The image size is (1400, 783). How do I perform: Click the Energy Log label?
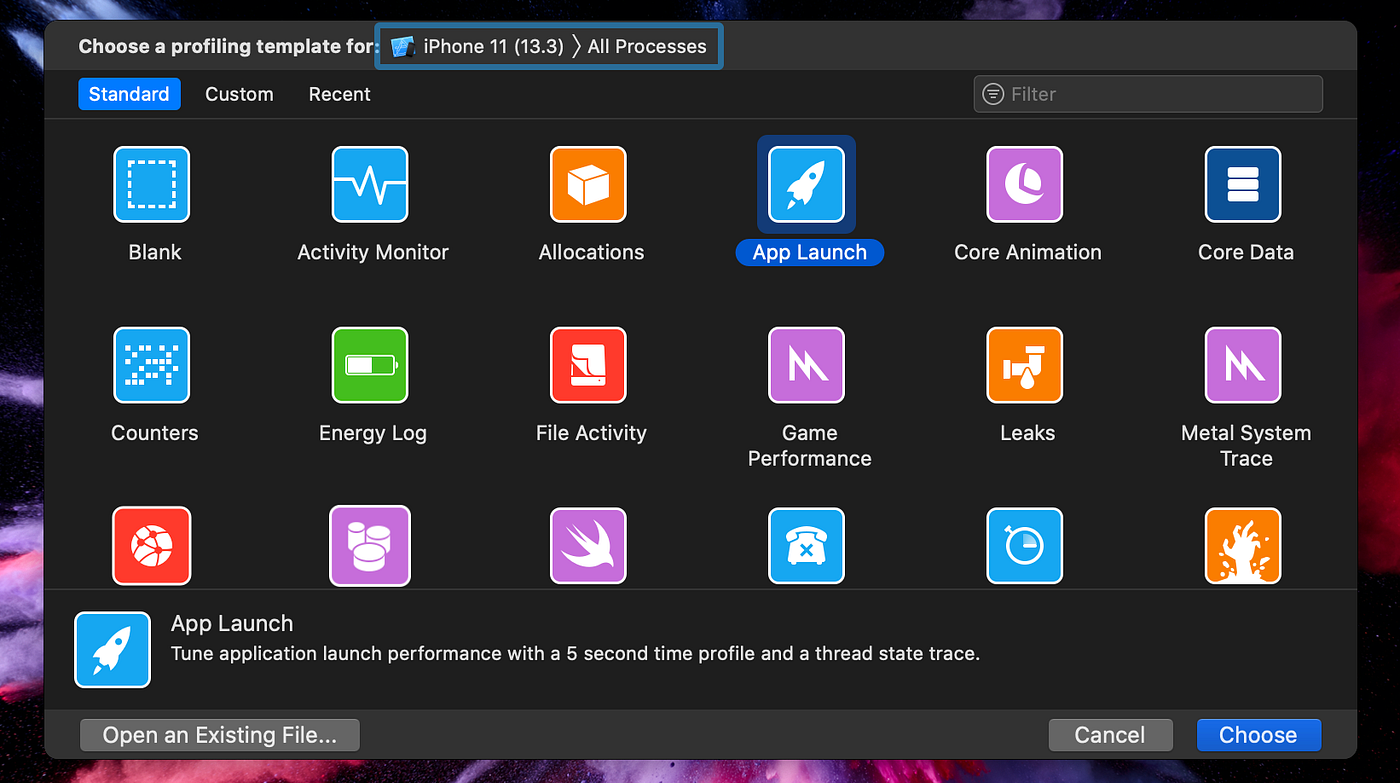point(373,433)
